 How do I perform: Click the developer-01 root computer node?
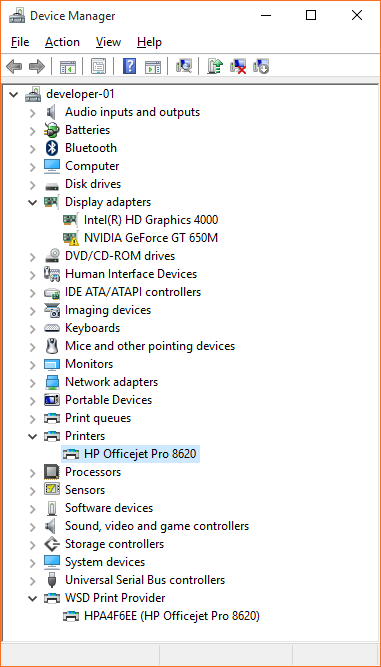tap(80, 94)
